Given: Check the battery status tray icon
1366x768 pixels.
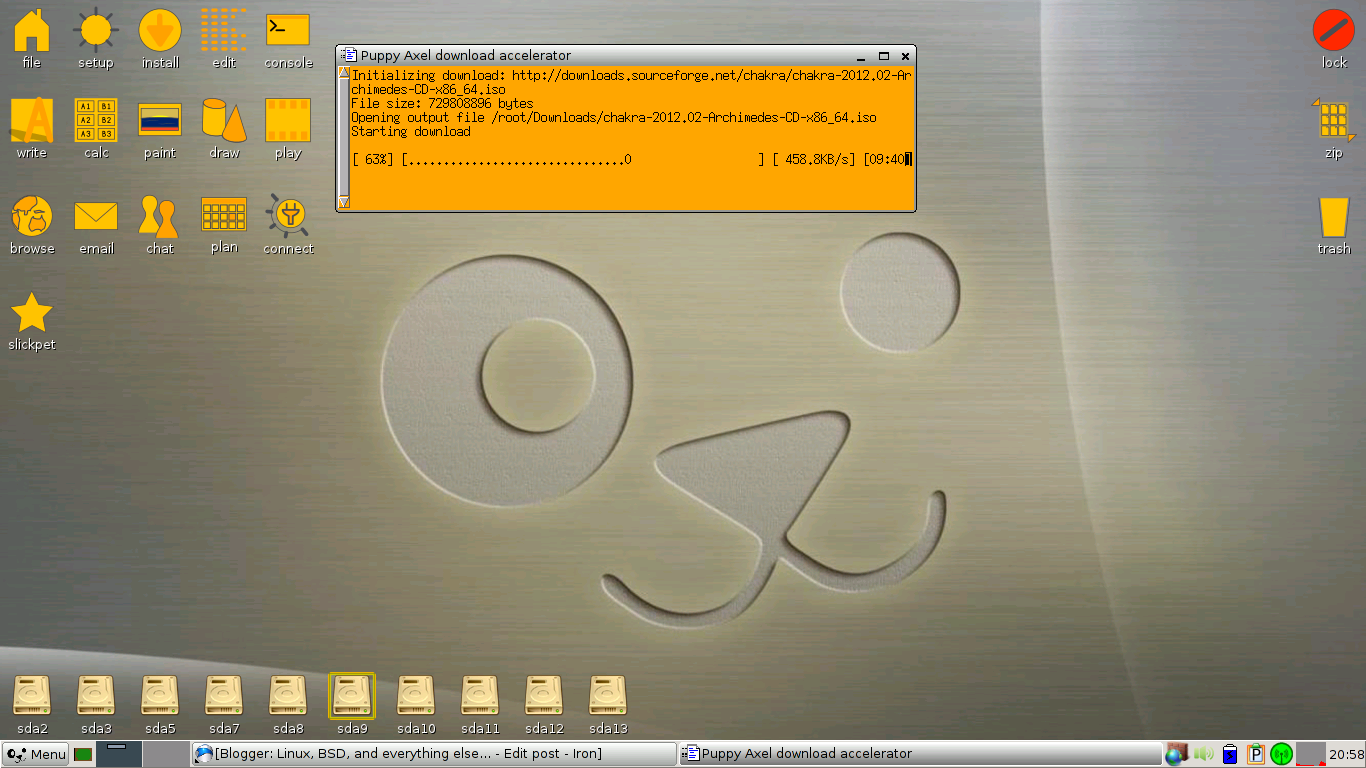Looking at the screenshot, I should (x=1230, y=754).
